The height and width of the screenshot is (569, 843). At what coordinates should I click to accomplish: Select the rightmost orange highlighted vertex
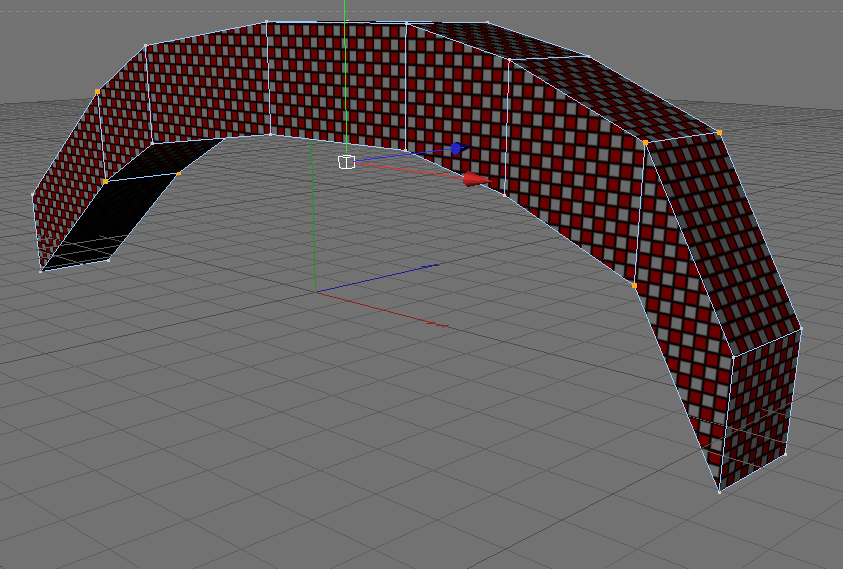pyautogui.click(x=719, y=132)
